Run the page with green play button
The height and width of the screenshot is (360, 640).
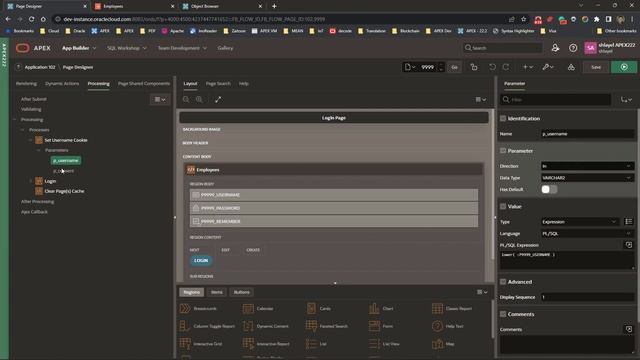pyautogui.click(x=624, y=67)
